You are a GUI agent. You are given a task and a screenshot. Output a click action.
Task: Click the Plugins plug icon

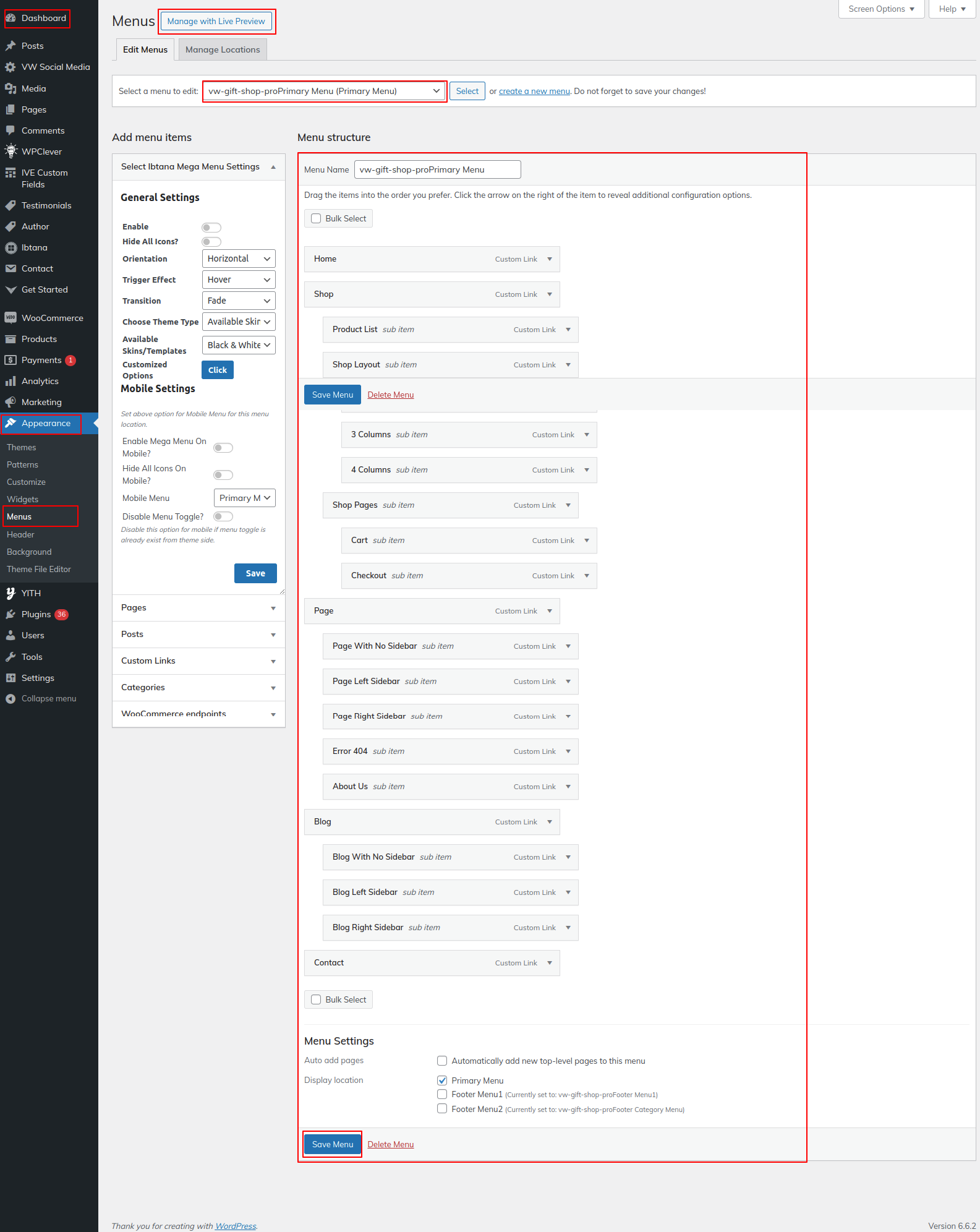click(x=11, y=614)
